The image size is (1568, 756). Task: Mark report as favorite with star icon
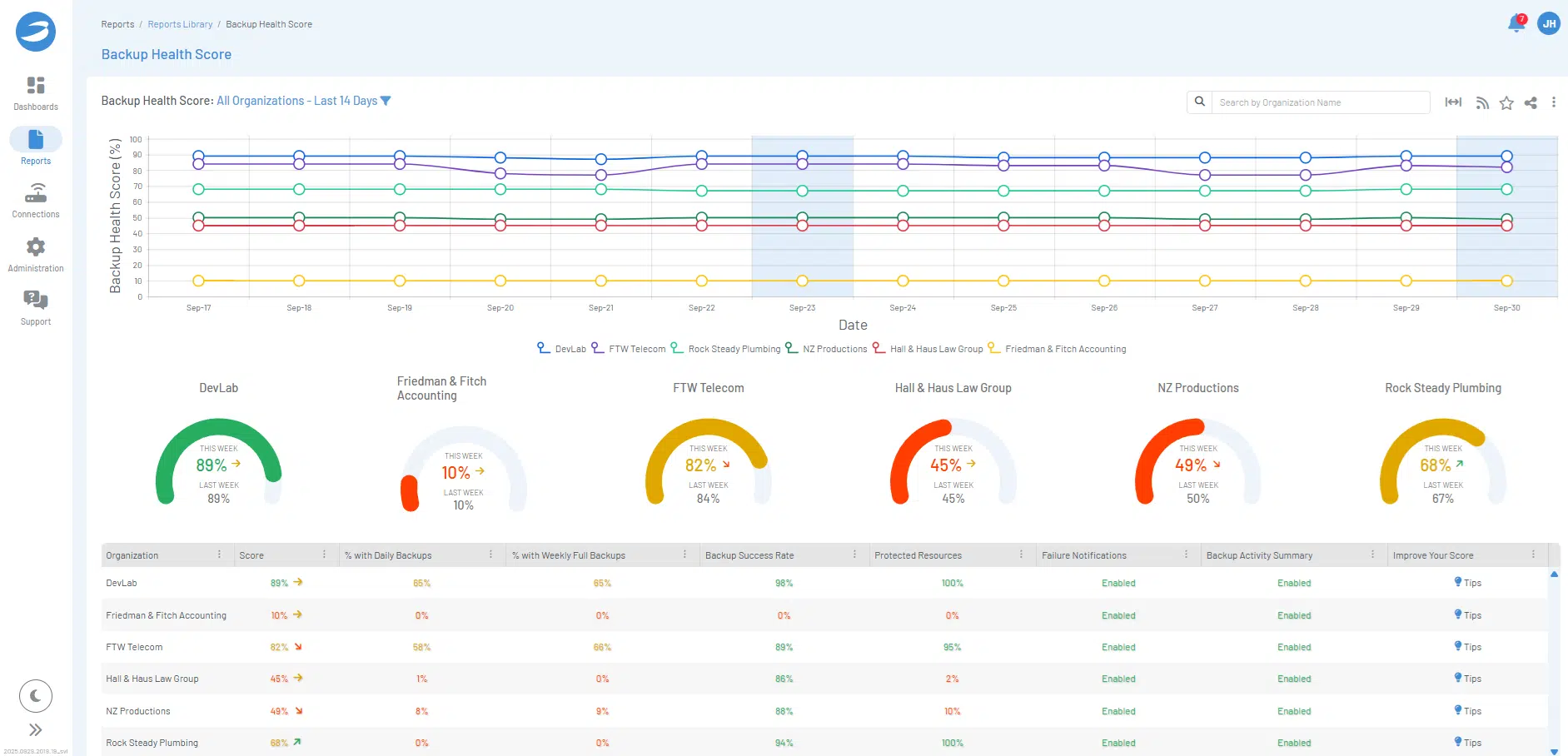coord(1506,102)
